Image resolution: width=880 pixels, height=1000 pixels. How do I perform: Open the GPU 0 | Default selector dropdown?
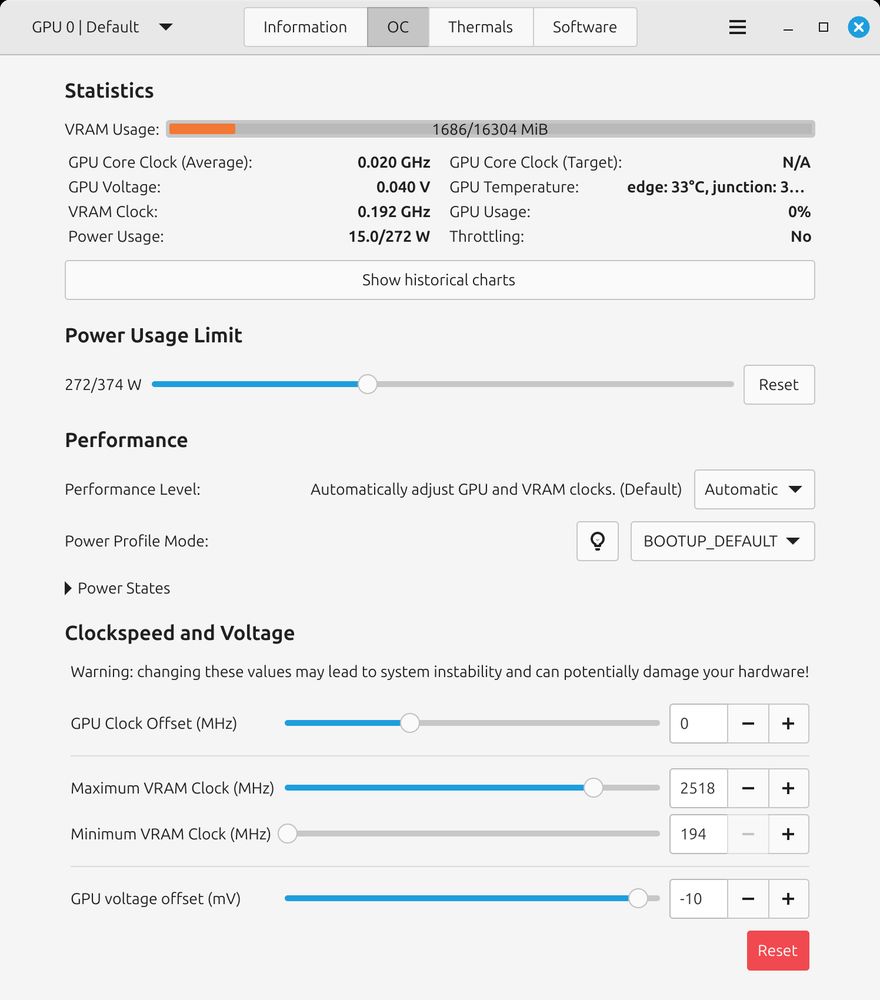(x=102, y=27)
